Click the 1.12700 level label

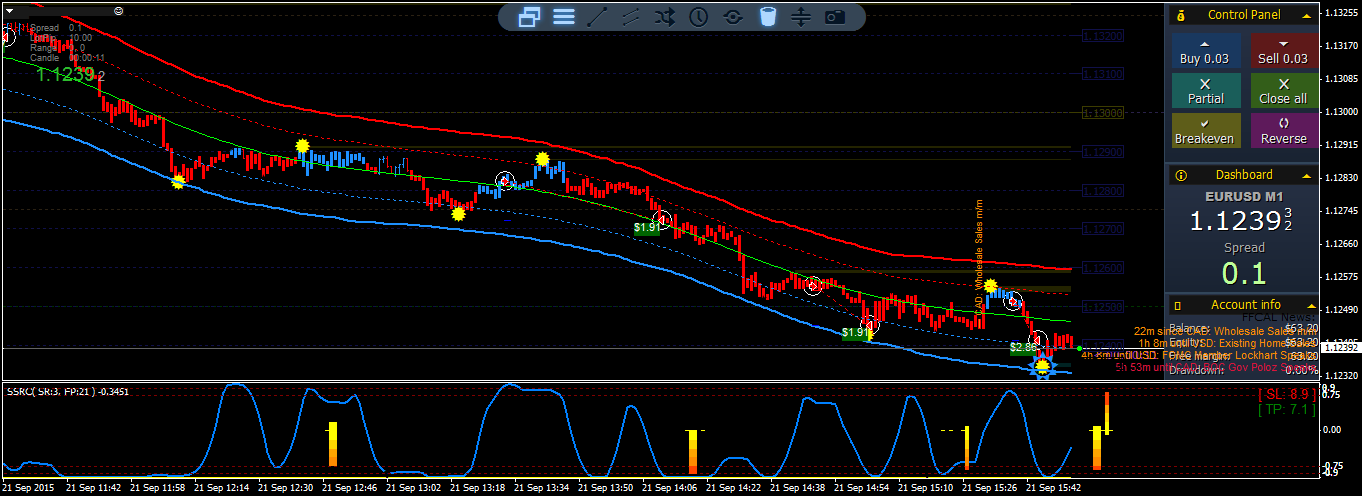tap(1103, 229)
